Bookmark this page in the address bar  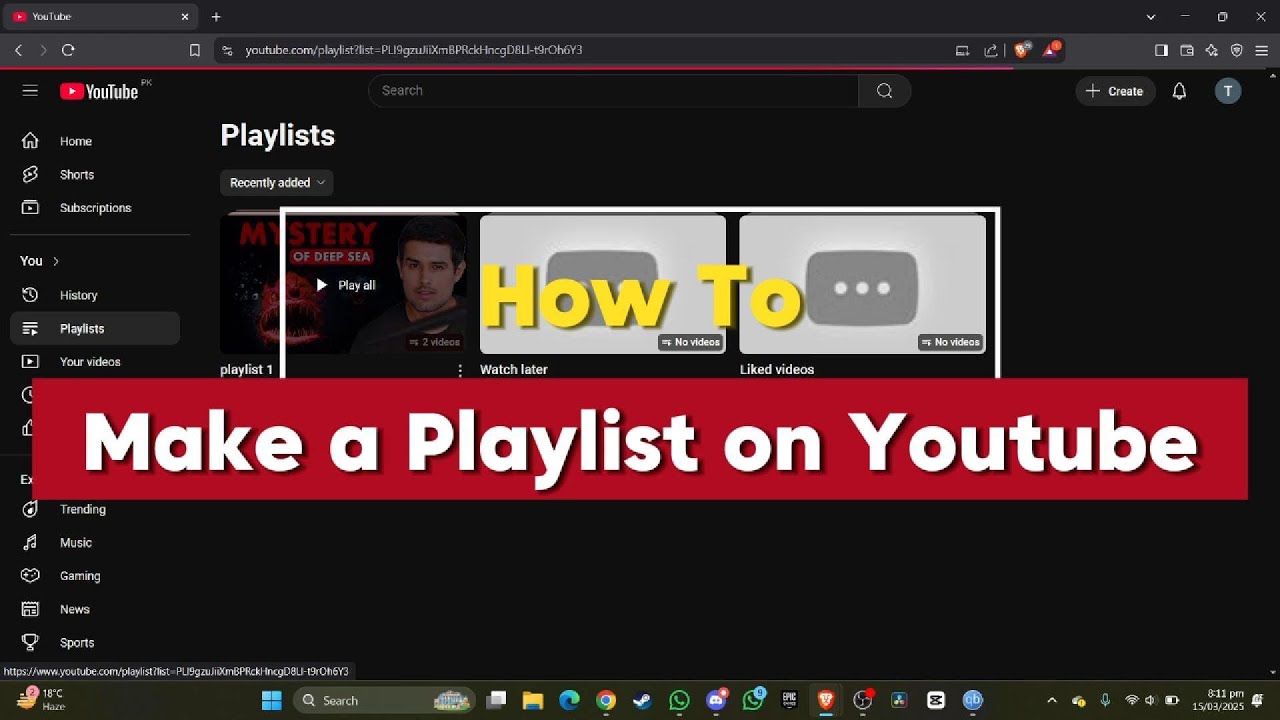[195, 50]
